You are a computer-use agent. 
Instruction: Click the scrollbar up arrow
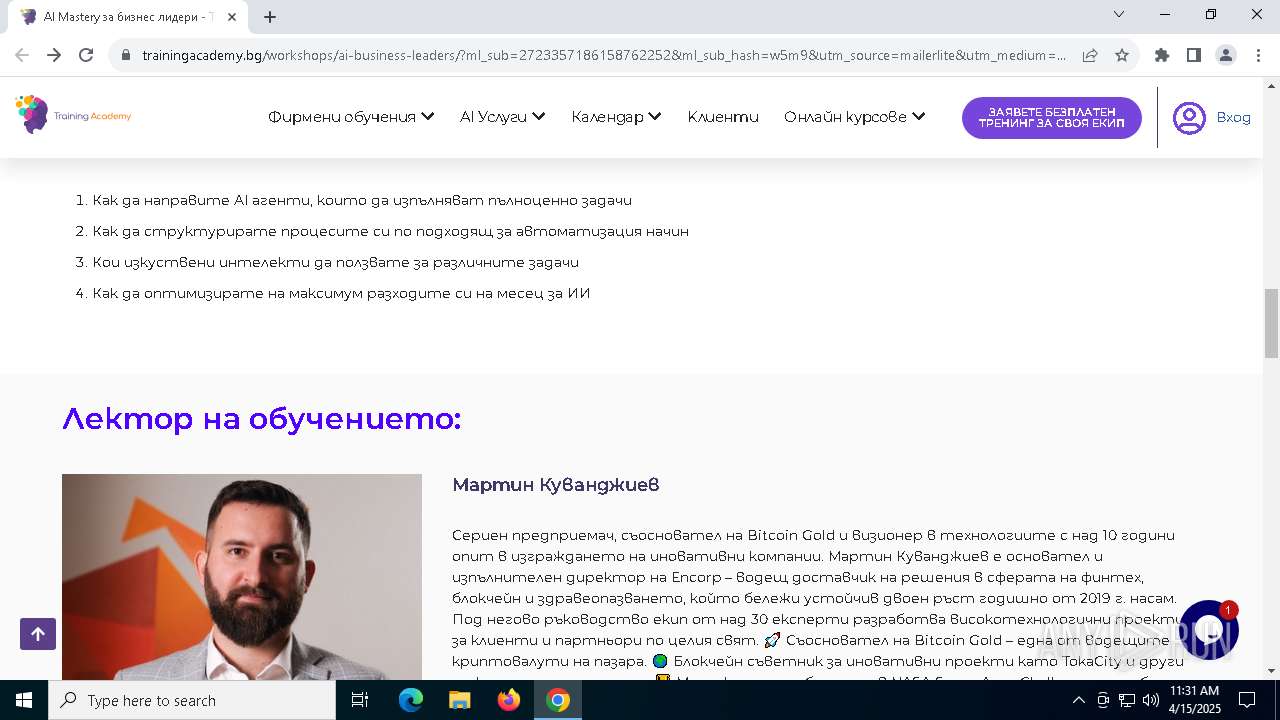point(1271,85)
